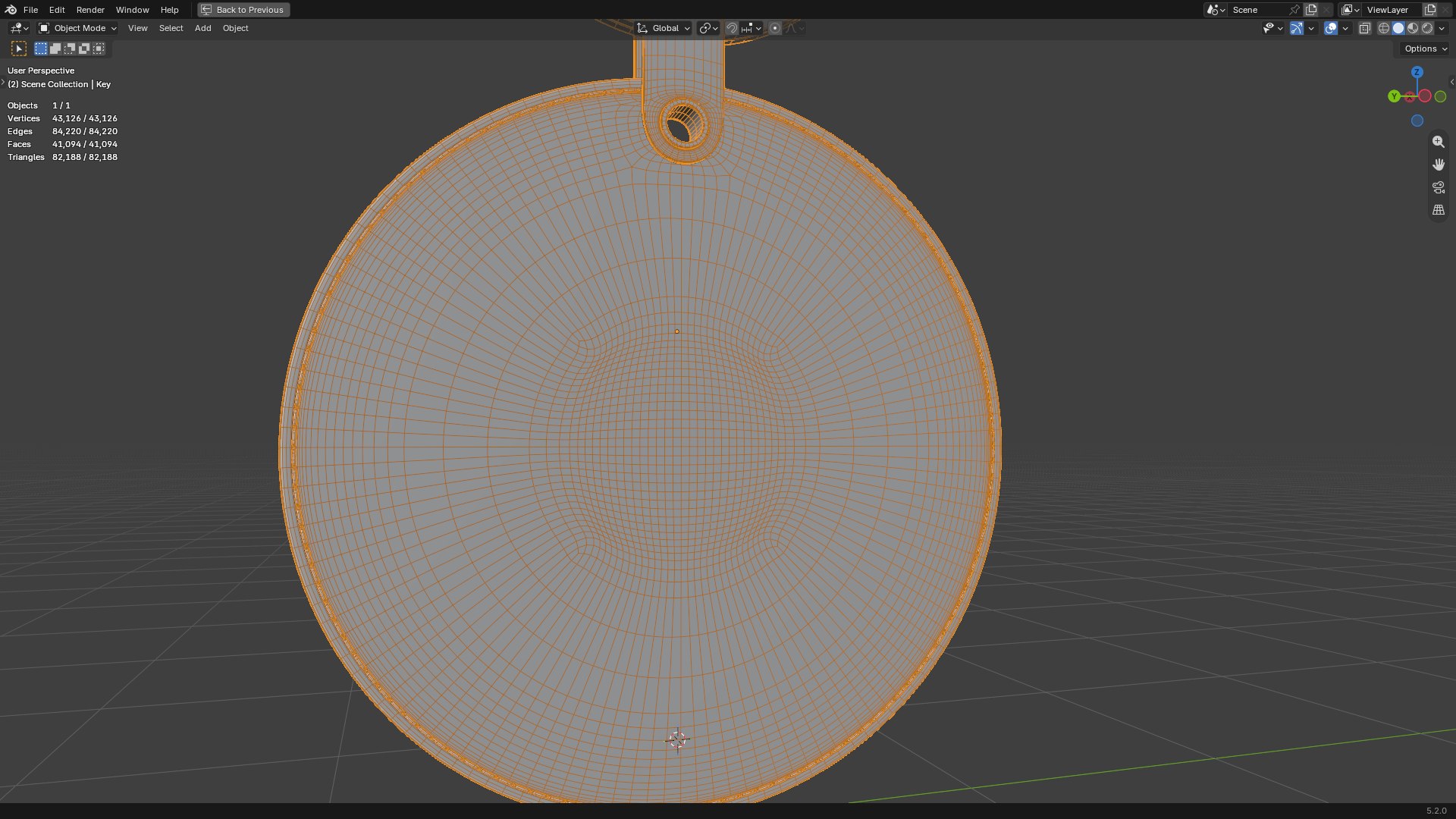Click the Z axis on navigation gizmo
Image resolution: width=1456 pixels, height=819 pixels.
1417,72
